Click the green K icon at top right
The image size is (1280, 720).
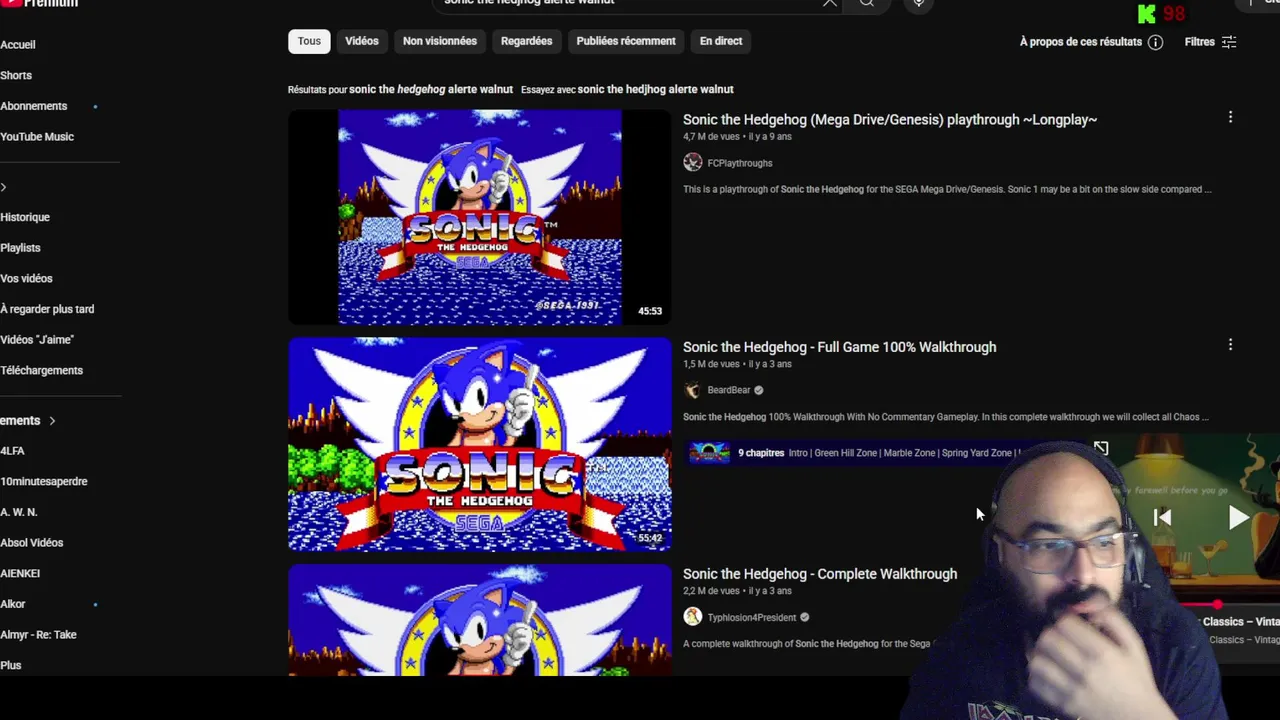pos(1147,13)
